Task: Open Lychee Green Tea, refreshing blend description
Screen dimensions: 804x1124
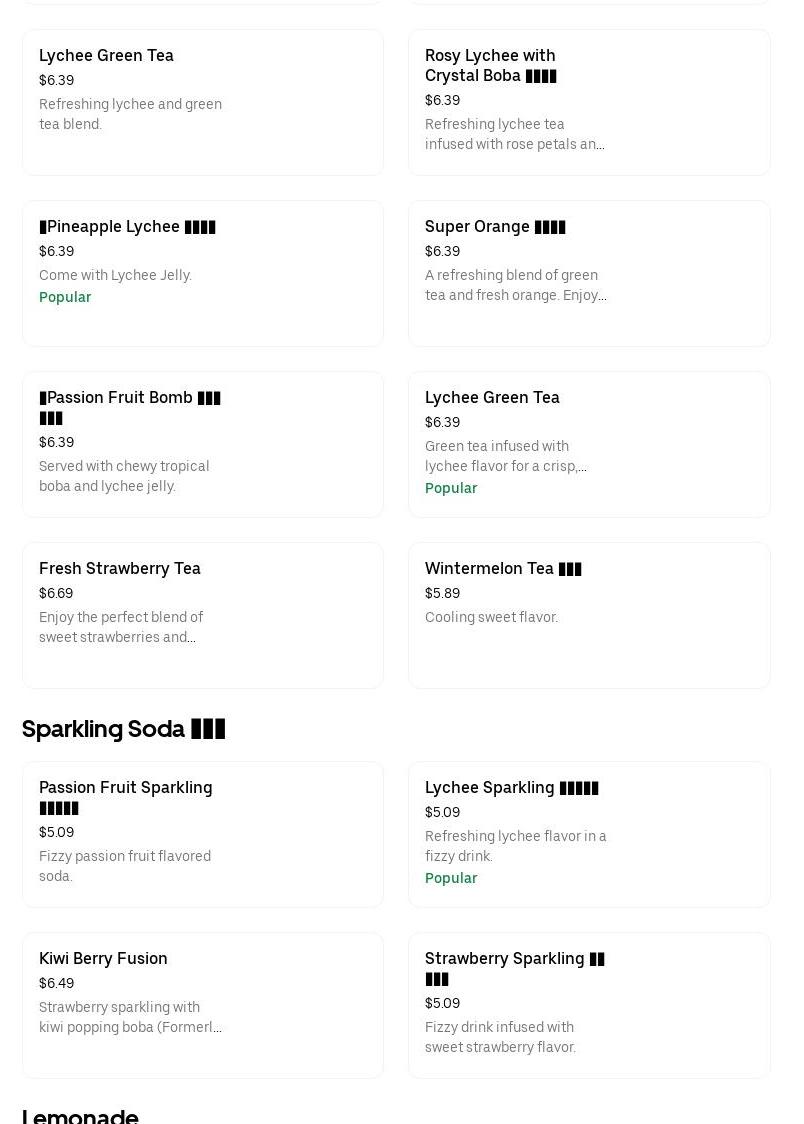Action: click(x=130, y=114)
